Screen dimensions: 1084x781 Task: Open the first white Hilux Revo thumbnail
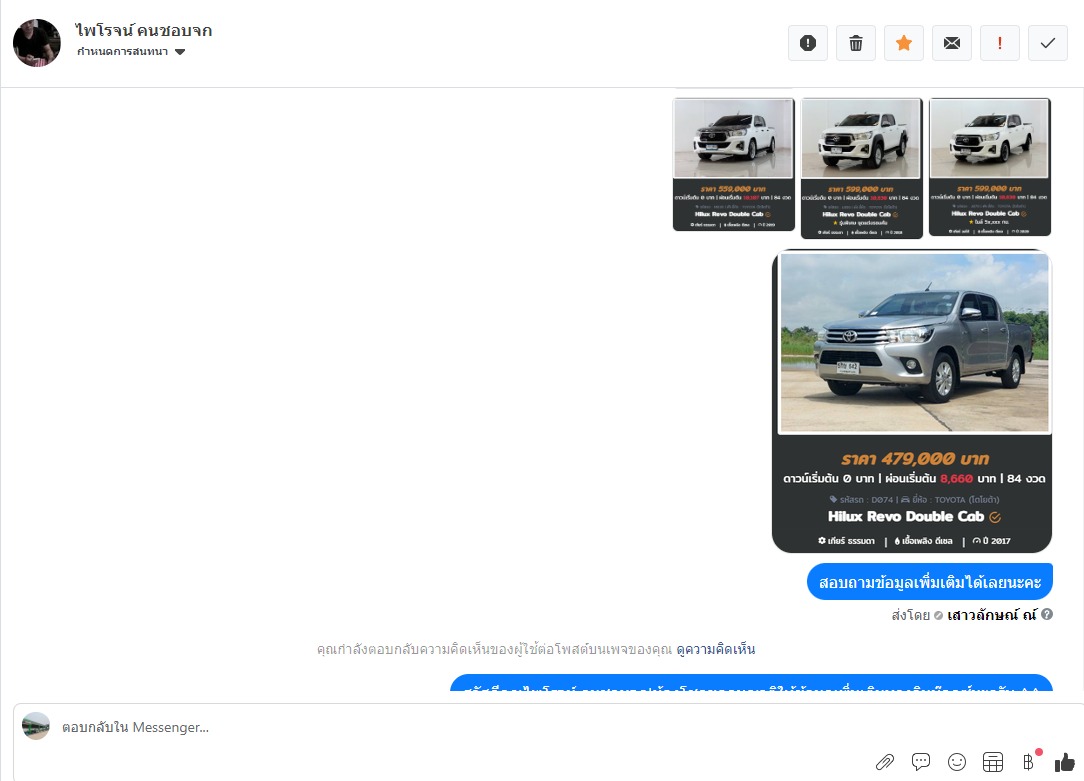[733, 164]
